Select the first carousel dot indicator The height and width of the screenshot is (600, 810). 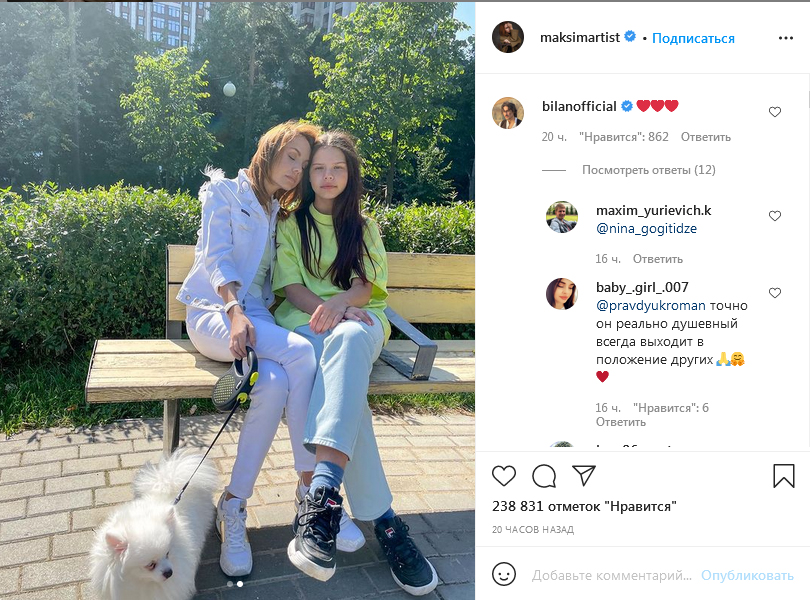[230, 584]
